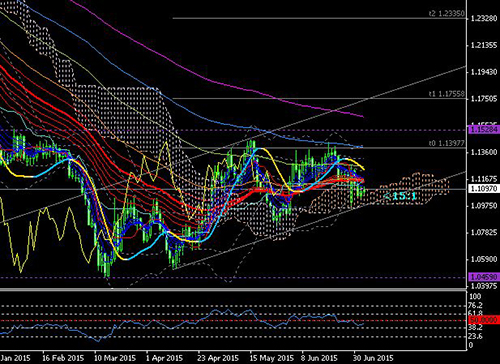Click the t2 1.23350 target line label
Image resolution: width=500 pixels, height=364 pixels.
[446, 14]
